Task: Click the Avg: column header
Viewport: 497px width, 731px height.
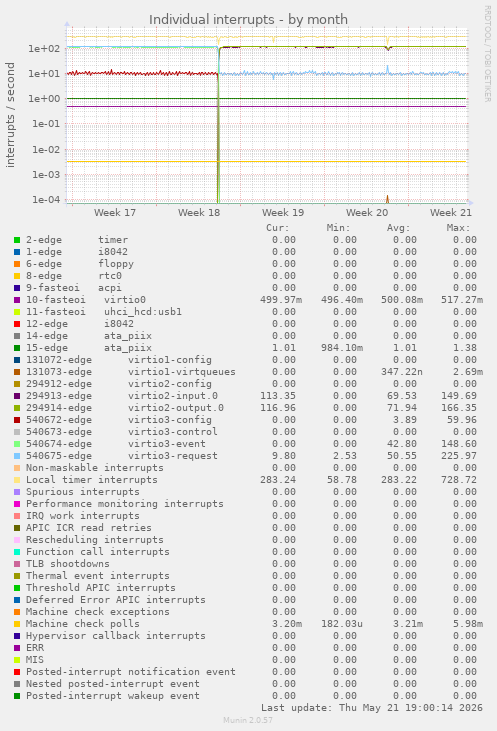Action: point(398,228)
